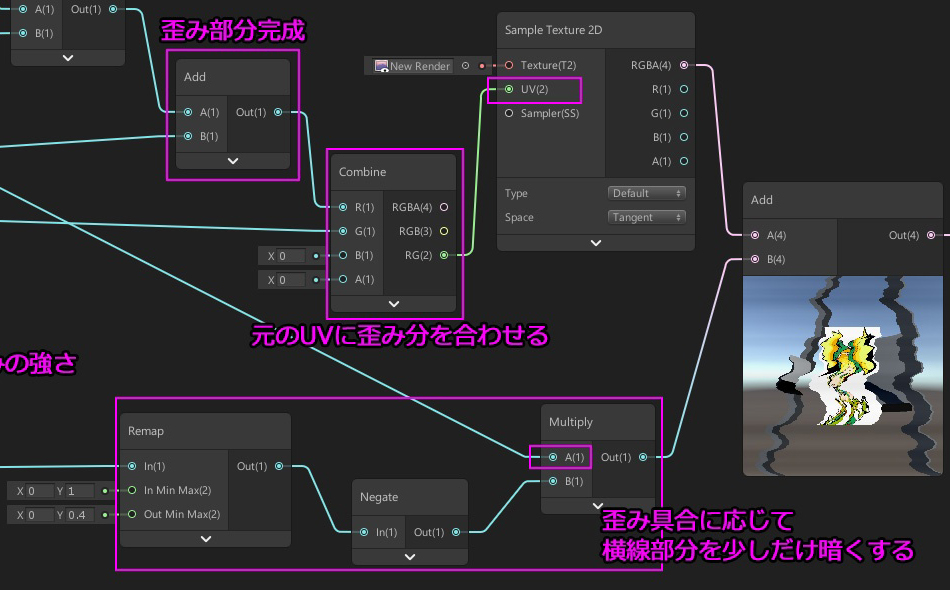Edit the X value field beside Combine A(1)
950x590 pixels.
click(x=291, y=280)
